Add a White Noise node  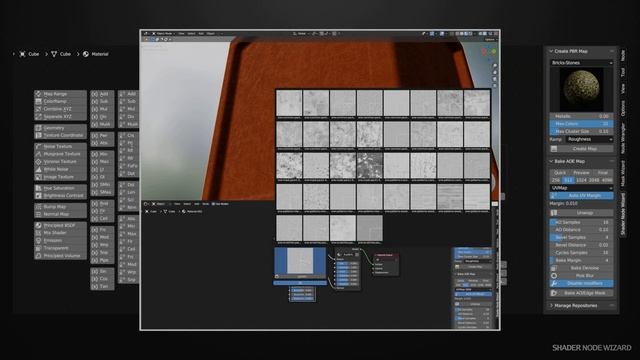tap(60, 169)
